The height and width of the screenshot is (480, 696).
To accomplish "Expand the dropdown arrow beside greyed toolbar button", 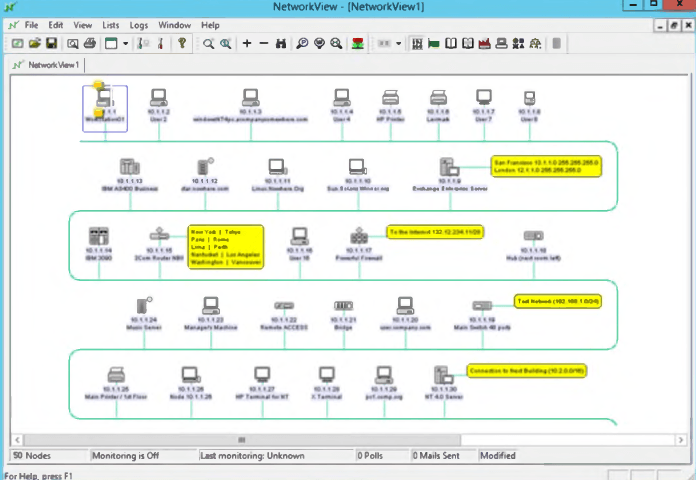I will pyautogui.click(x=398, y=44).
